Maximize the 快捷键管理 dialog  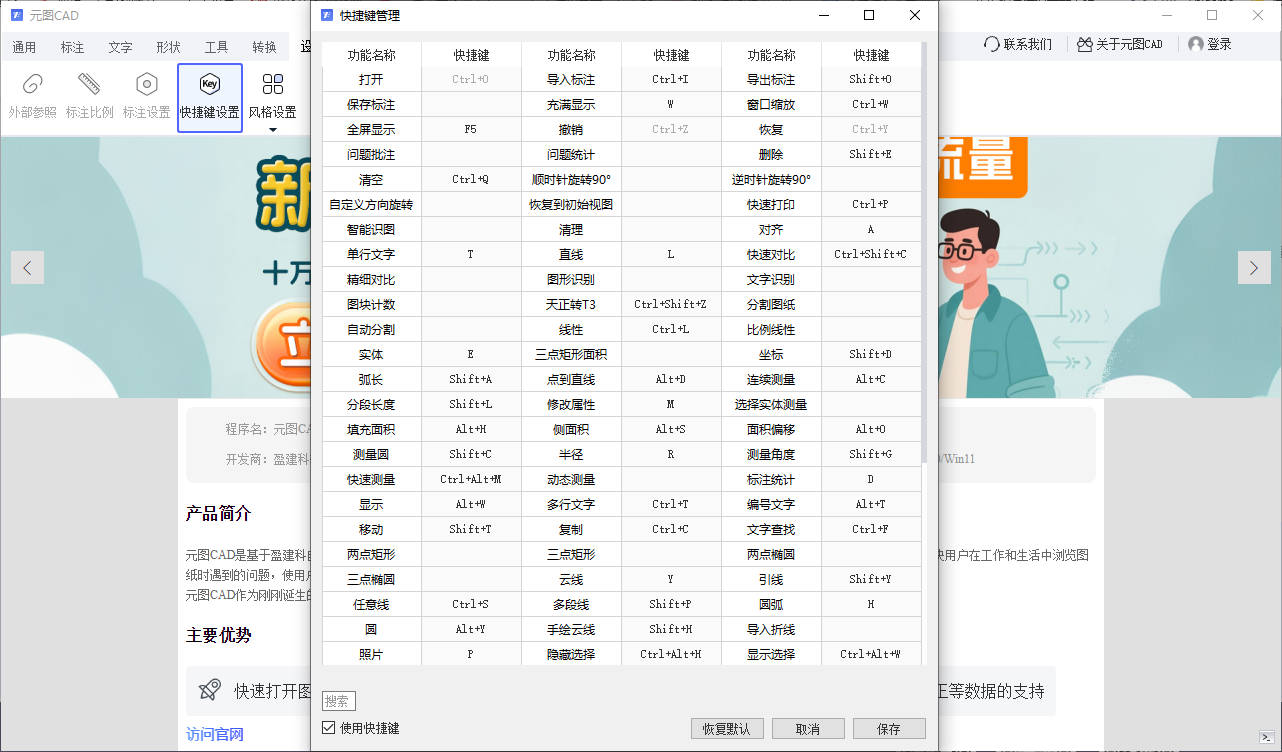[869, 15]
